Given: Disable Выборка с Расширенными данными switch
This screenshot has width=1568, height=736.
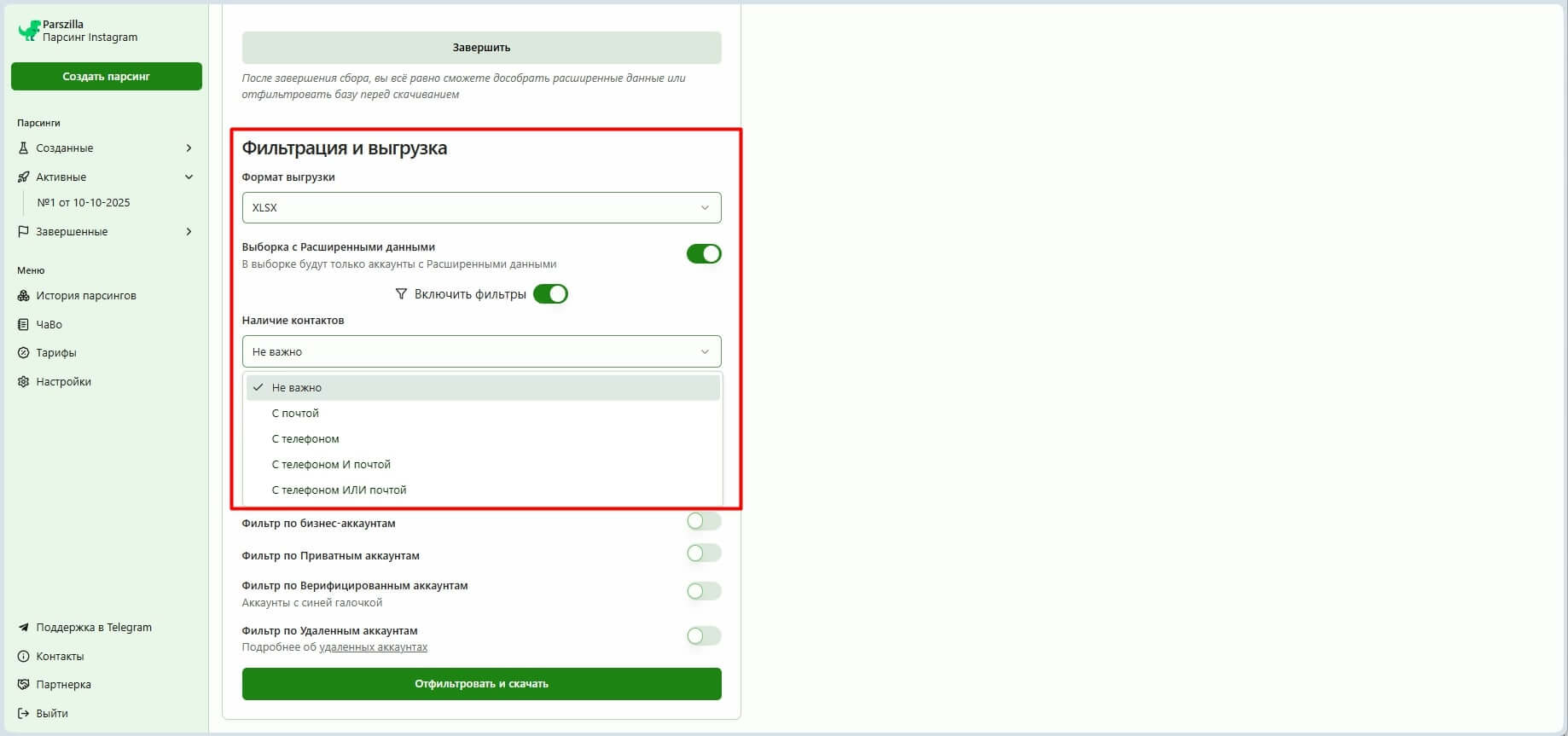Looking at the screenshot, I should pyautogui.click(x=704, y=253).
